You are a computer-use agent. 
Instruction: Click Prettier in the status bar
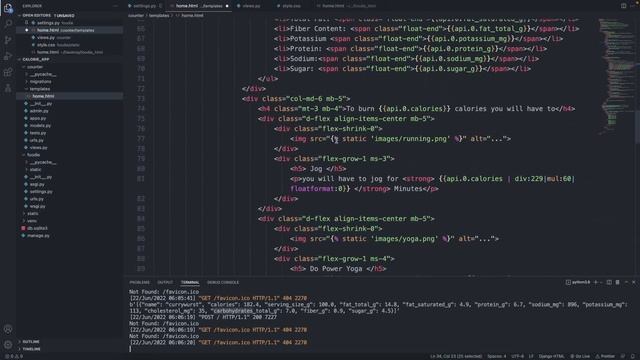point(605,356)
